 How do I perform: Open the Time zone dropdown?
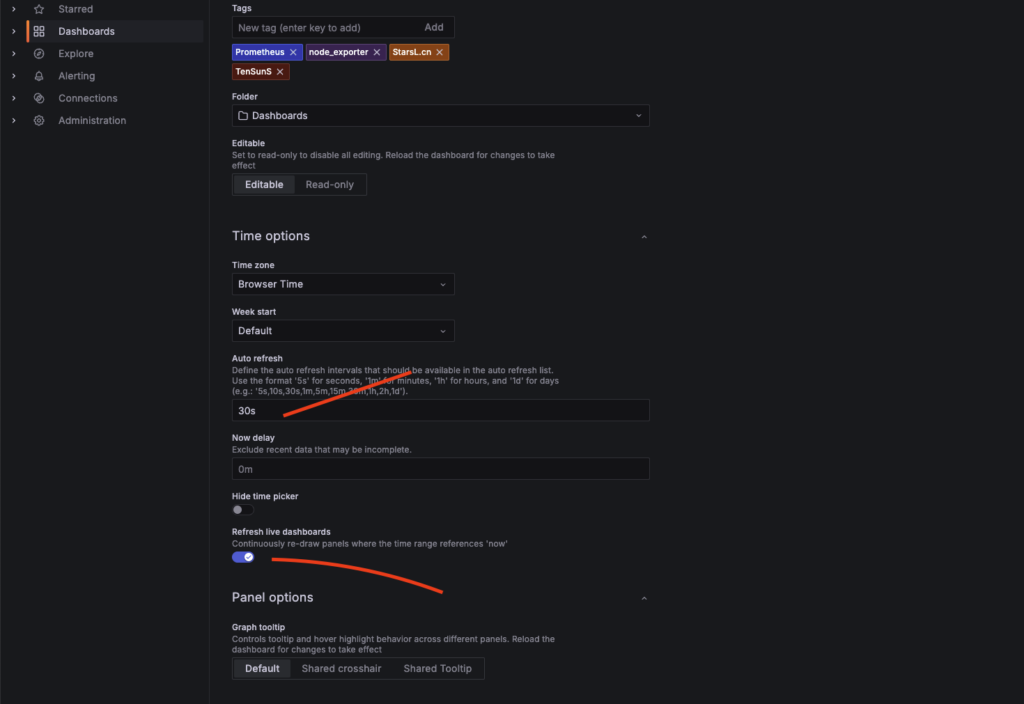tap(343, 284)
